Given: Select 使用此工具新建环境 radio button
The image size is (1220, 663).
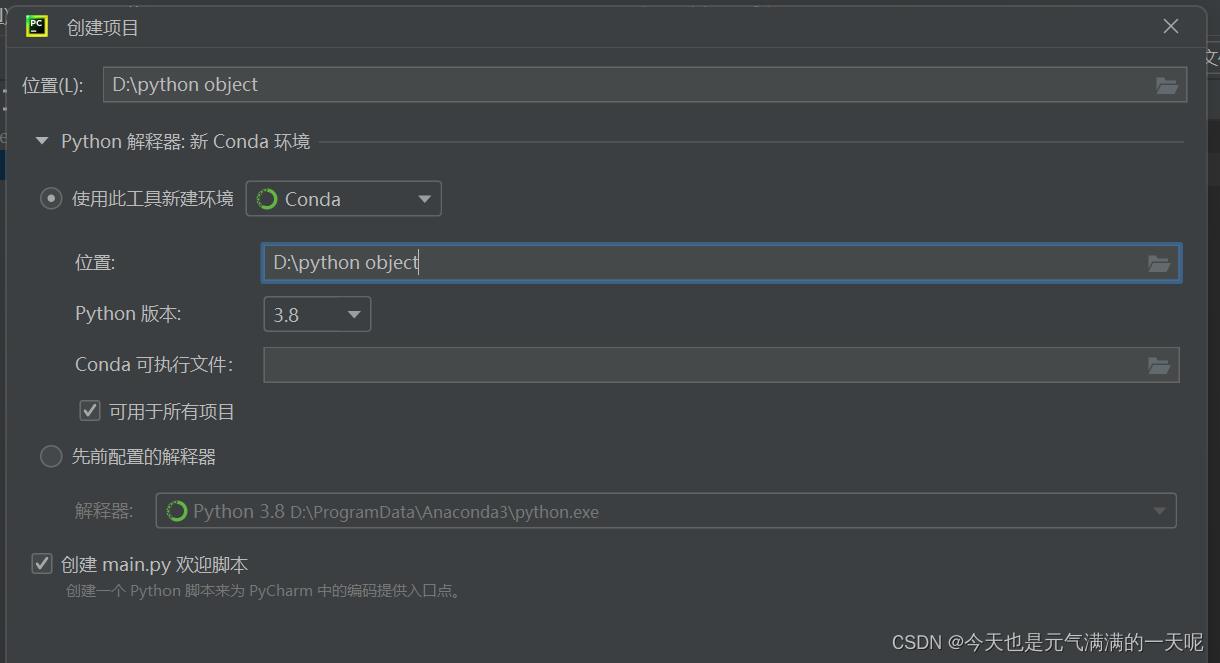Looking at the screenshot, I should [x=51, y=198].
